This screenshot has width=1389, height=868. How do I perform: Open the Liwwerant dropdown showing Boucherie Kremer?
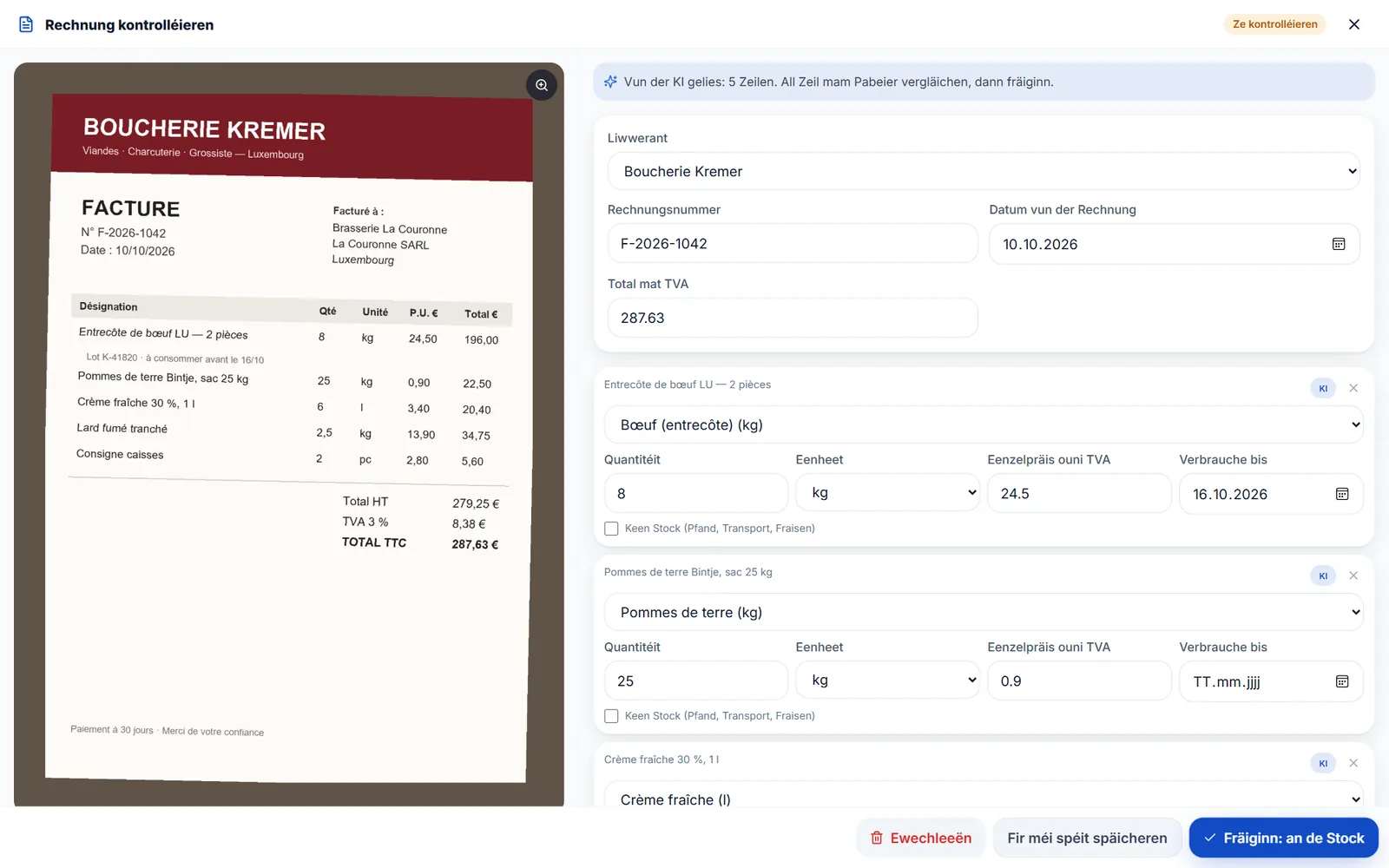pos(984,171)
